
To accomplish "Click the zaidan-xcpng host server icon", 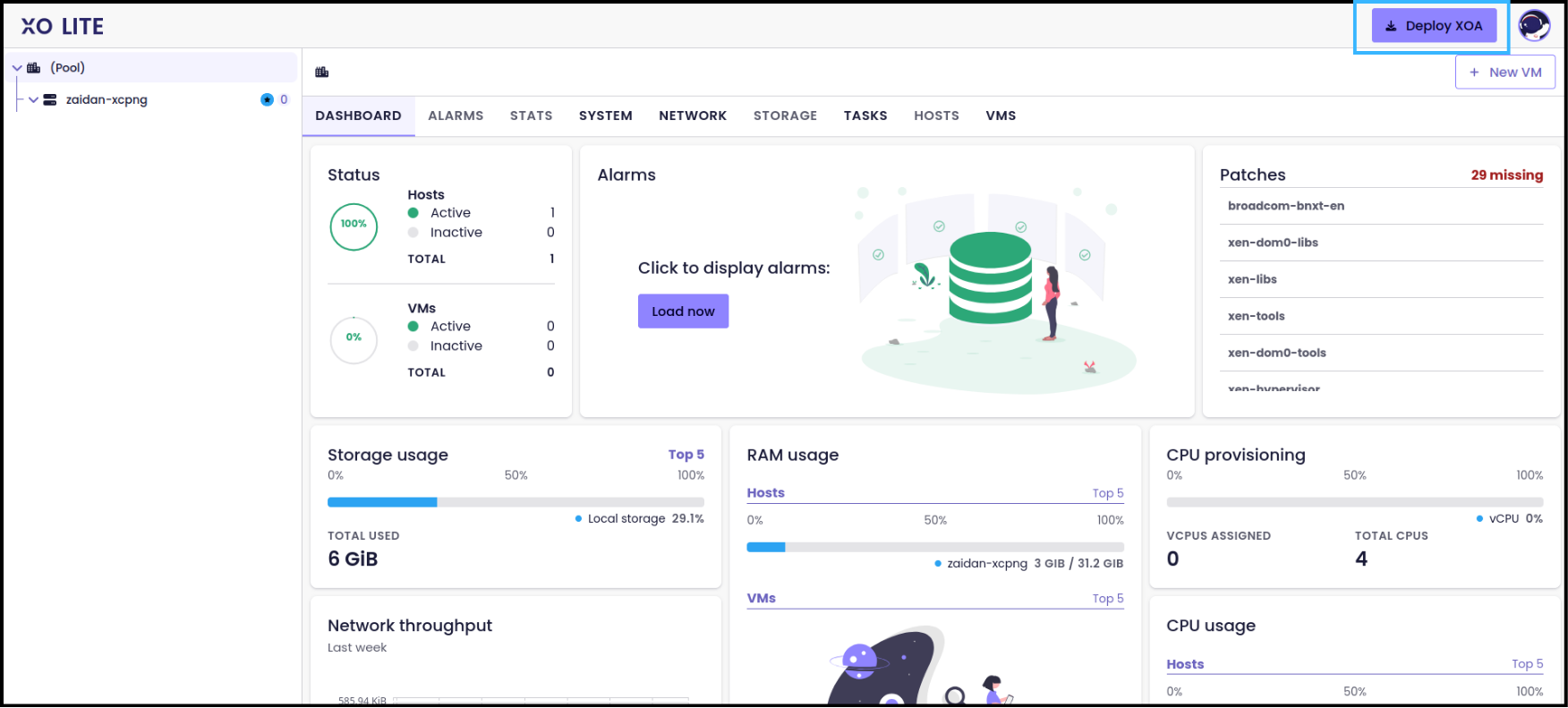I will pos(50,100).
